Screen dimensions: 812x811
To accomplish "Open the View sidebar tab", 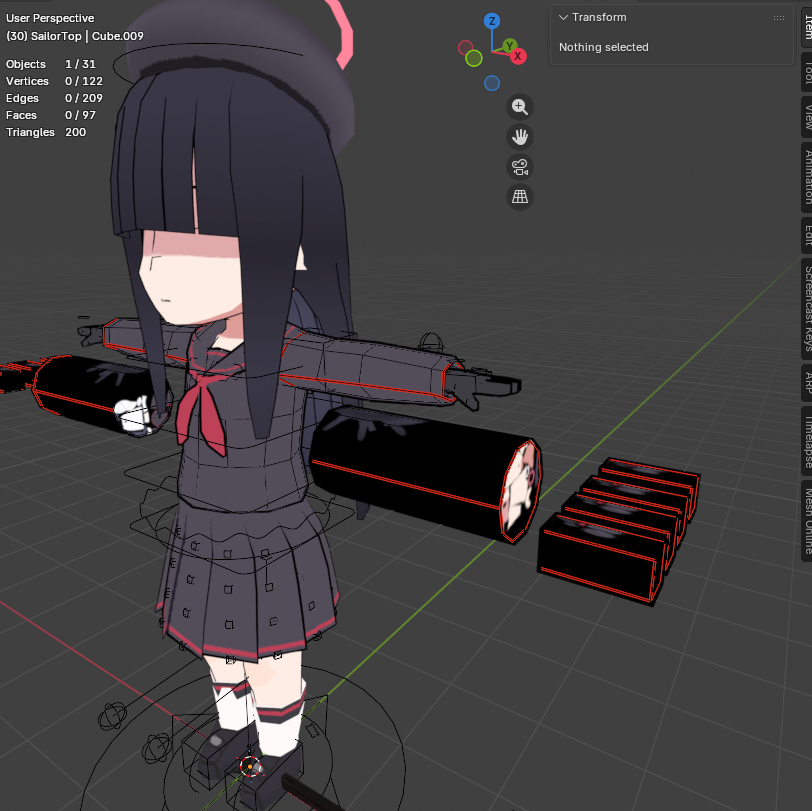I will [x=807, y=117].
